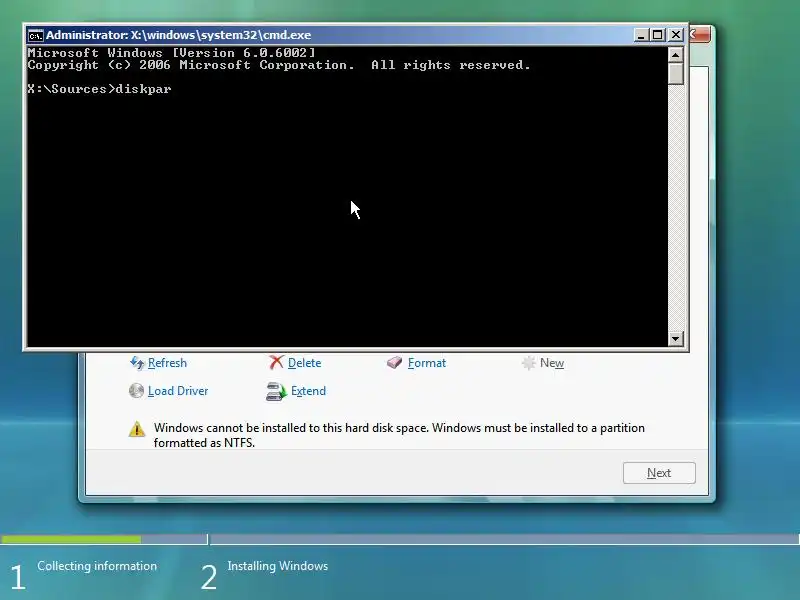Viewport: 800px width, 600px height.
Task: Click the Format eraser icon
Action: 394,362
